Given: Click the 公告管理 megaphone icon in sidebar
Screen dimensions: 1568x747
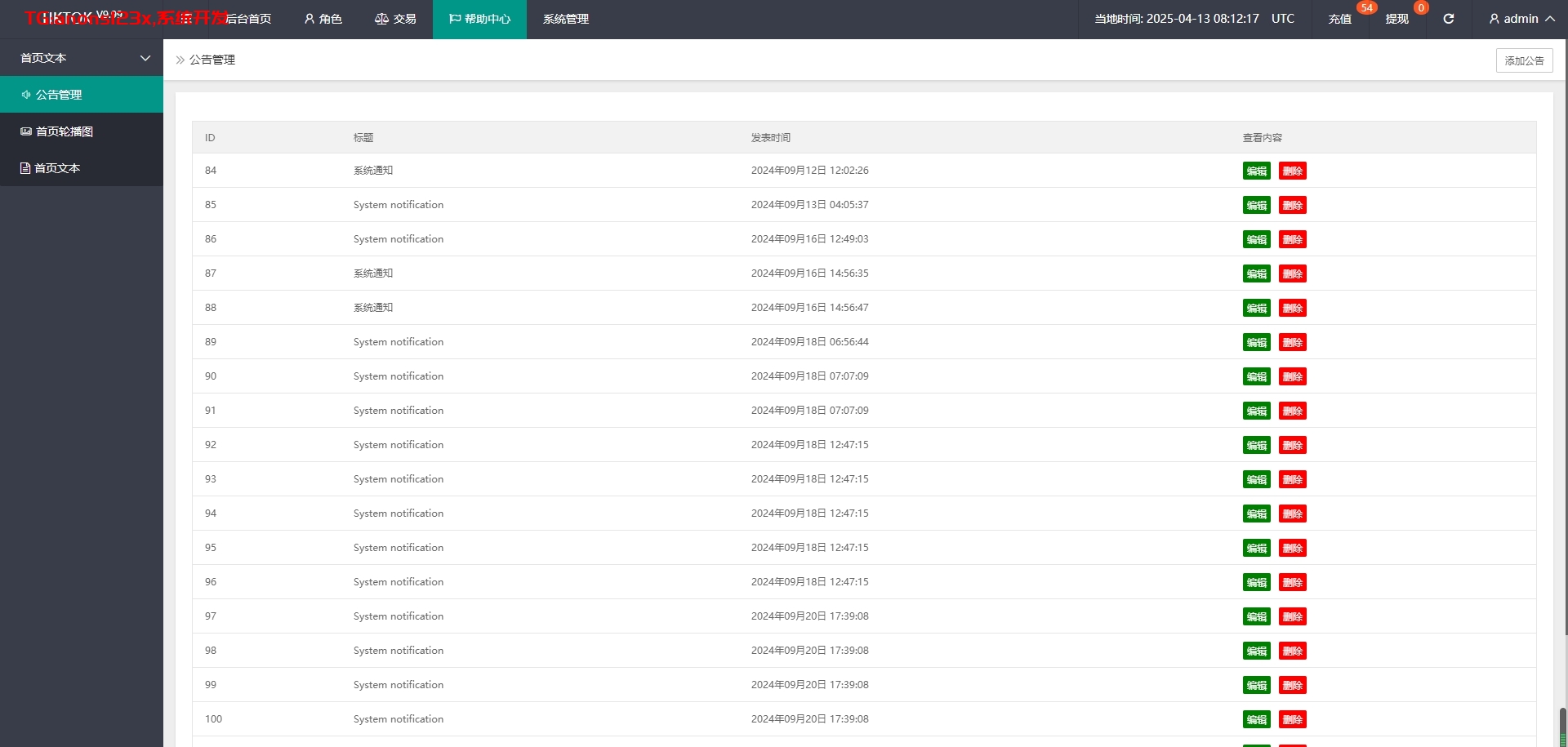Looking at the screenshot, I should point(26,95).
